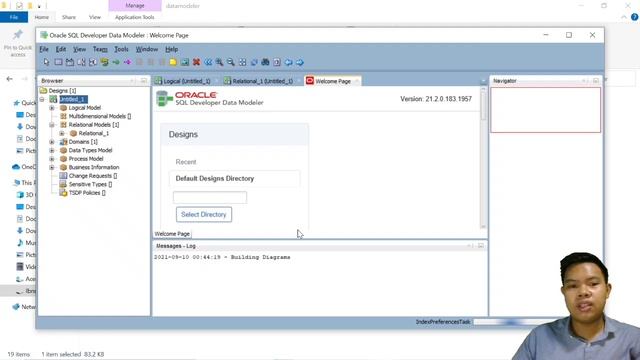Switch to the Logical (Untitled_1) tab
This screenshot has height=360, width=640.
coord(187,81)
